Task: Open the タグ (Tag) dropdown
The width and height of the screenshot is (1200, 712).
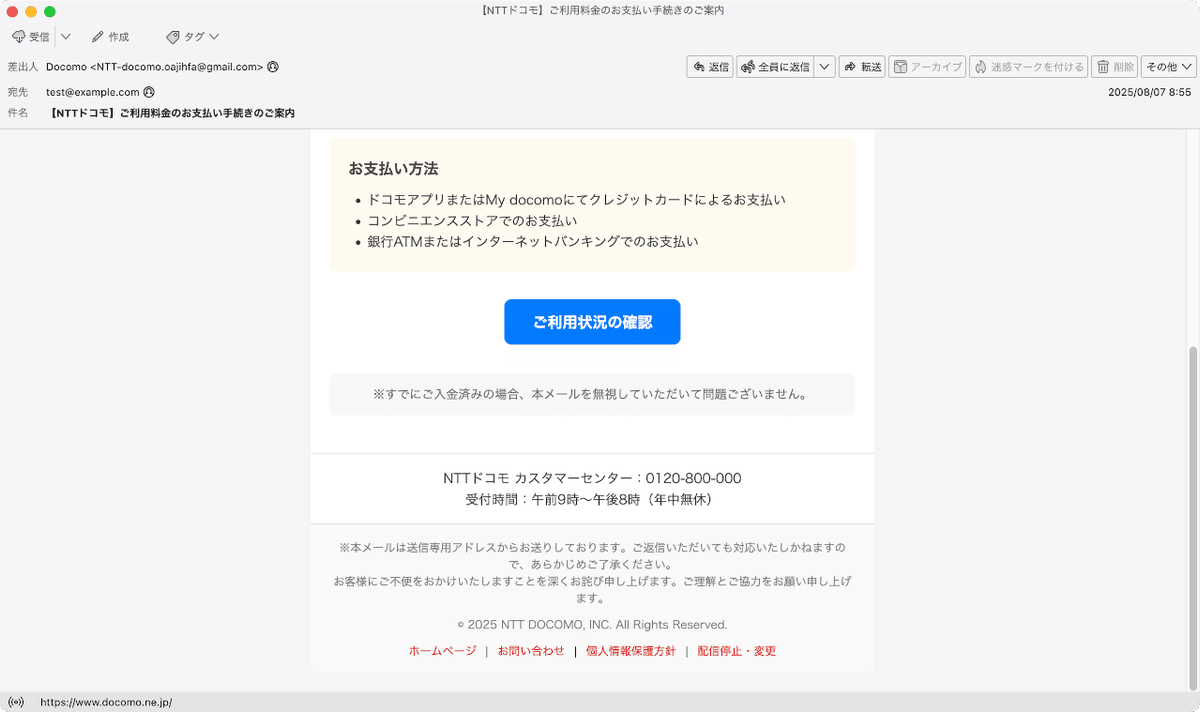Action: [193, 37]
